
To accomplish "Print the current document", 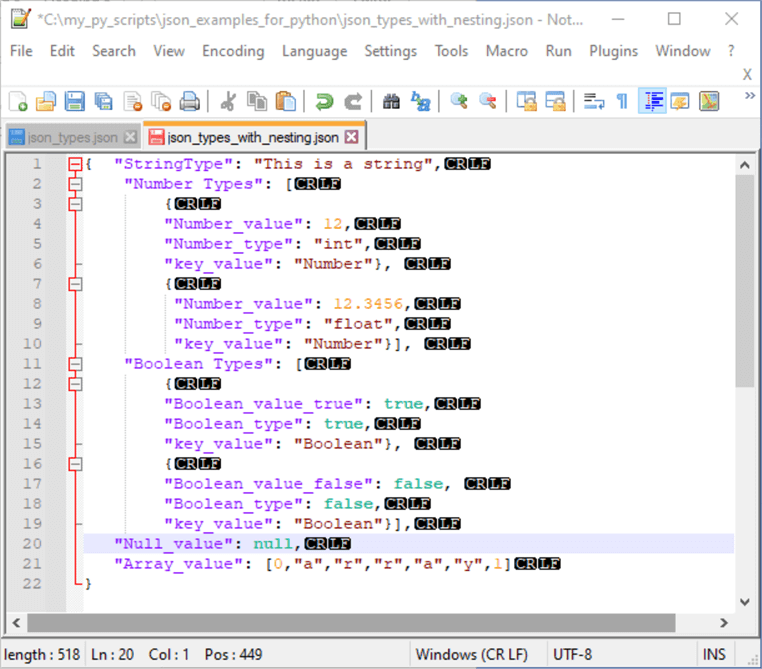I will coord(190,102).
